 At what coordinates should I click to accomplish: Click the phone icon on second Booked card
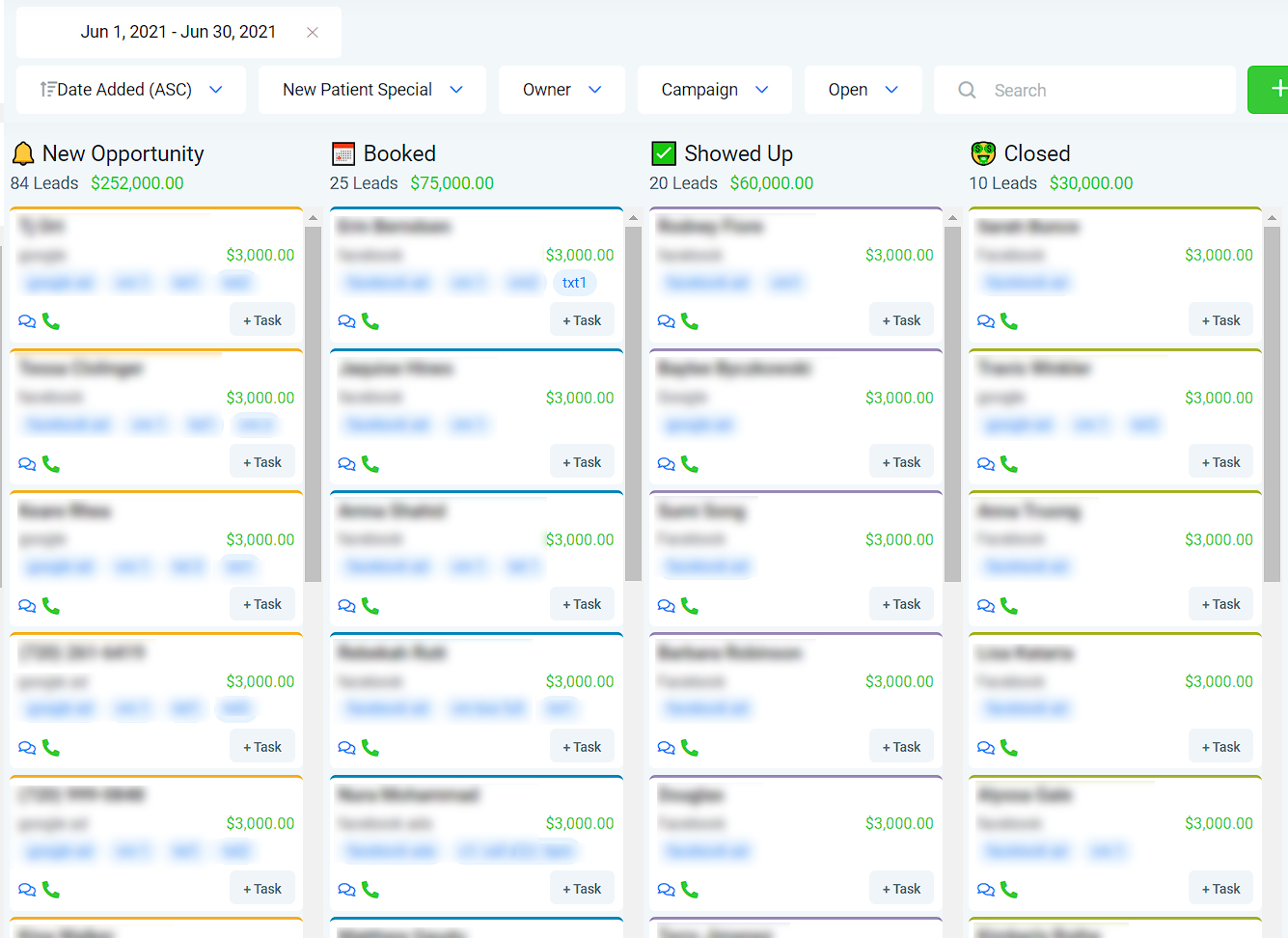370,464
